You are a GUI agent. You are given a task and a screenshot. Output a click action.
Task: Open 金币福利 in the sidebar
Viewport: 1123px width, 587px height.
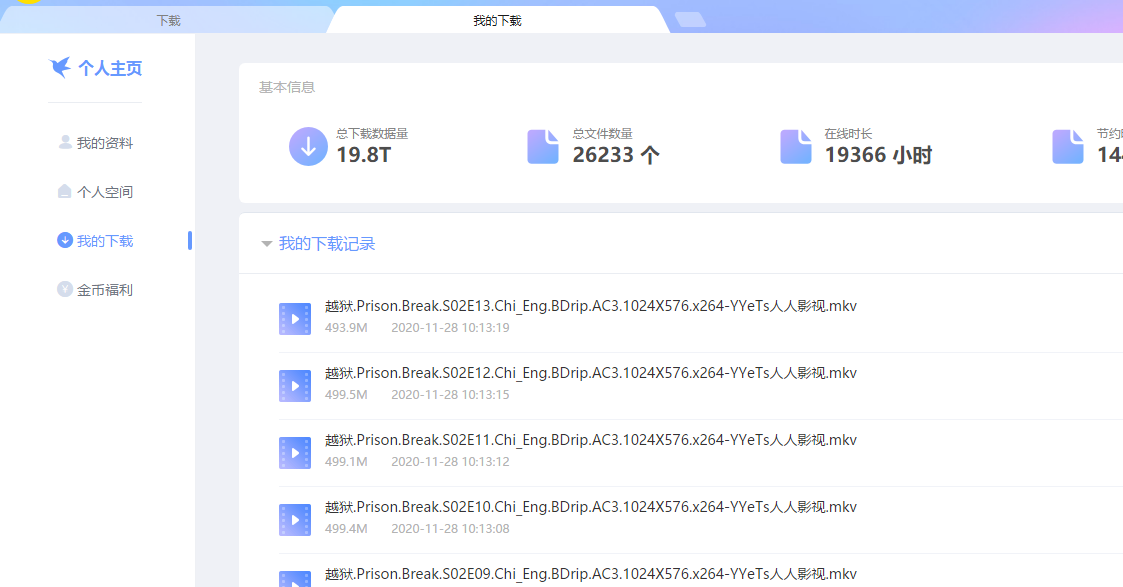[104, 290]
